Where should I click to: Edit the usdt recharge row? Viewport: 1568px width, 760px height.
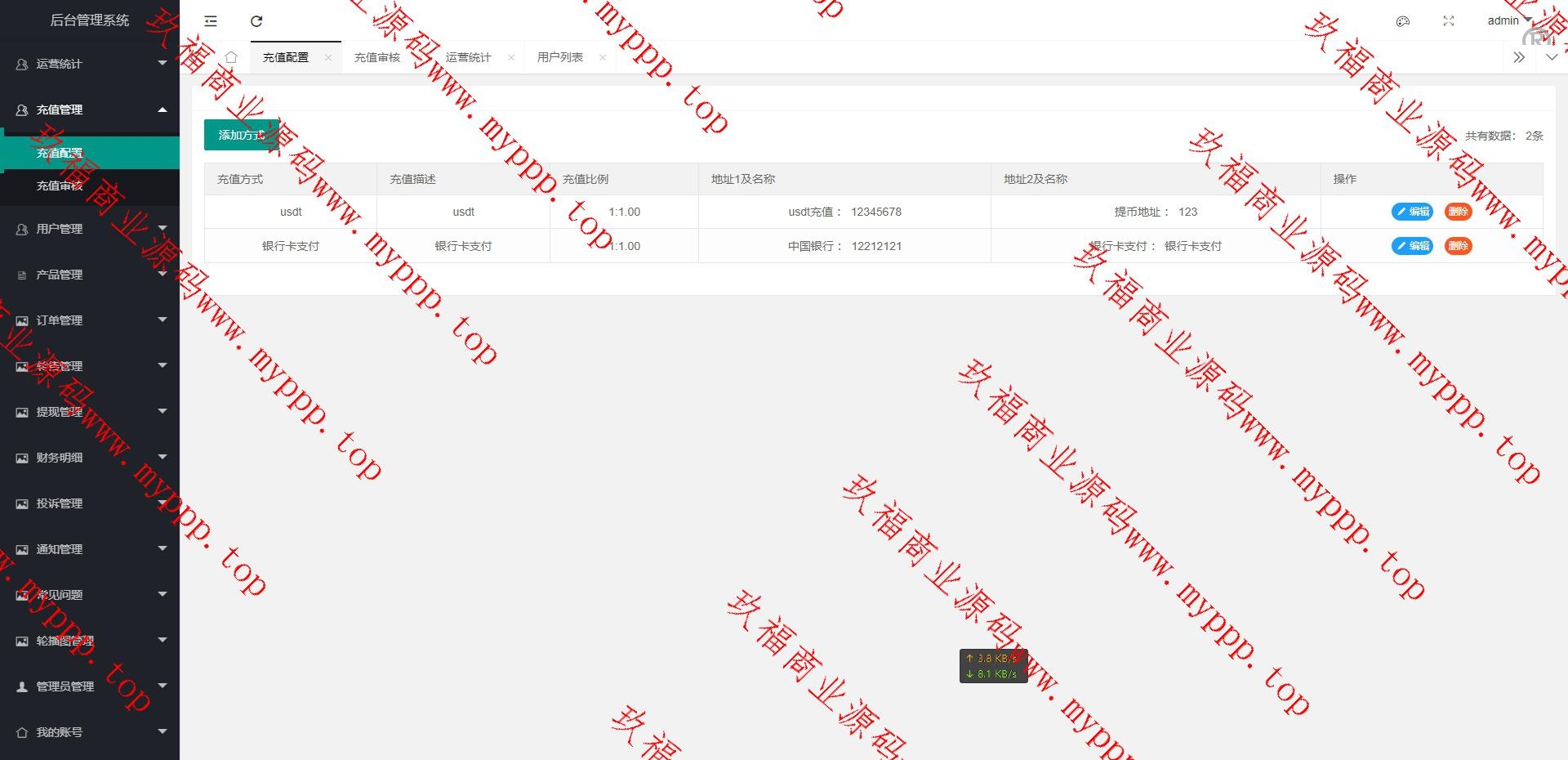pos(1412,212)
